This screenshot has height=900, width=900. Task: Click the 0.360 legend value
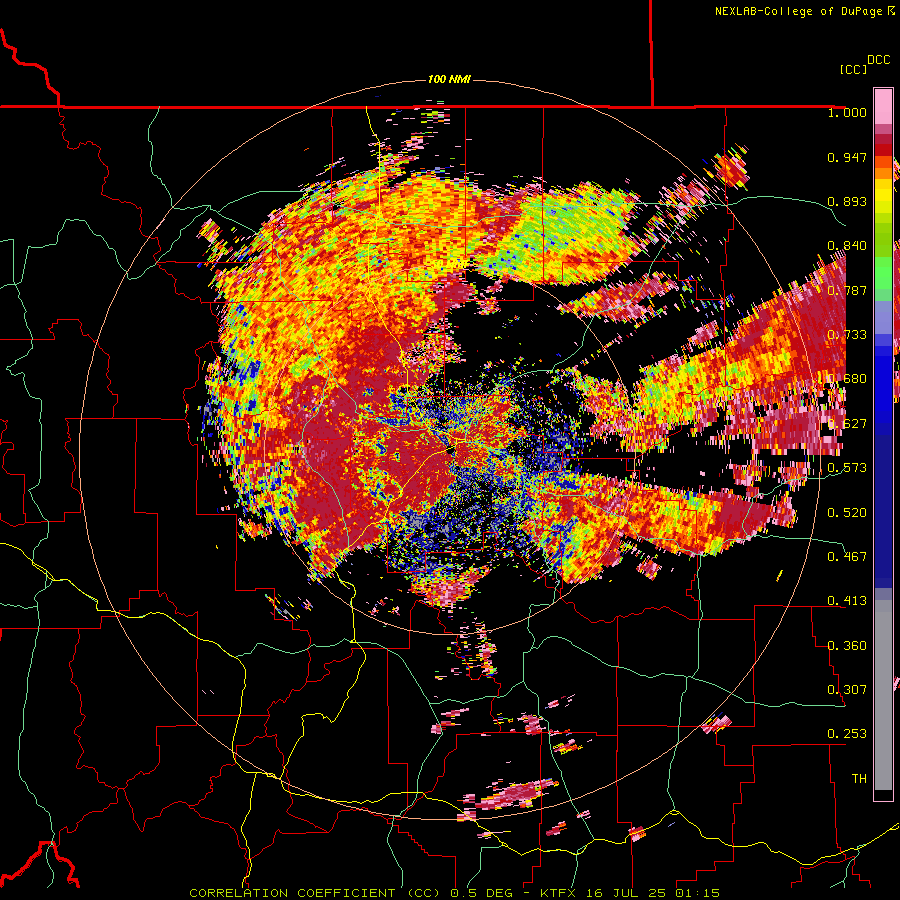[x=847, y=646]
